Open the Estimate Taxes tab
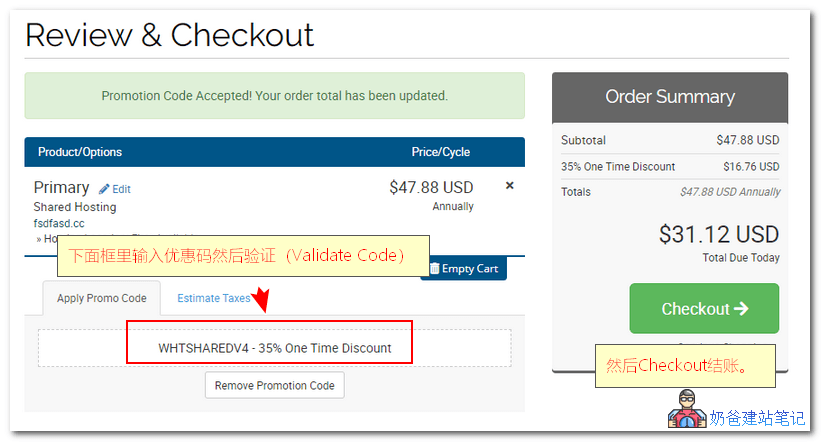Viewport: 821px width, 442px height. 213,298
